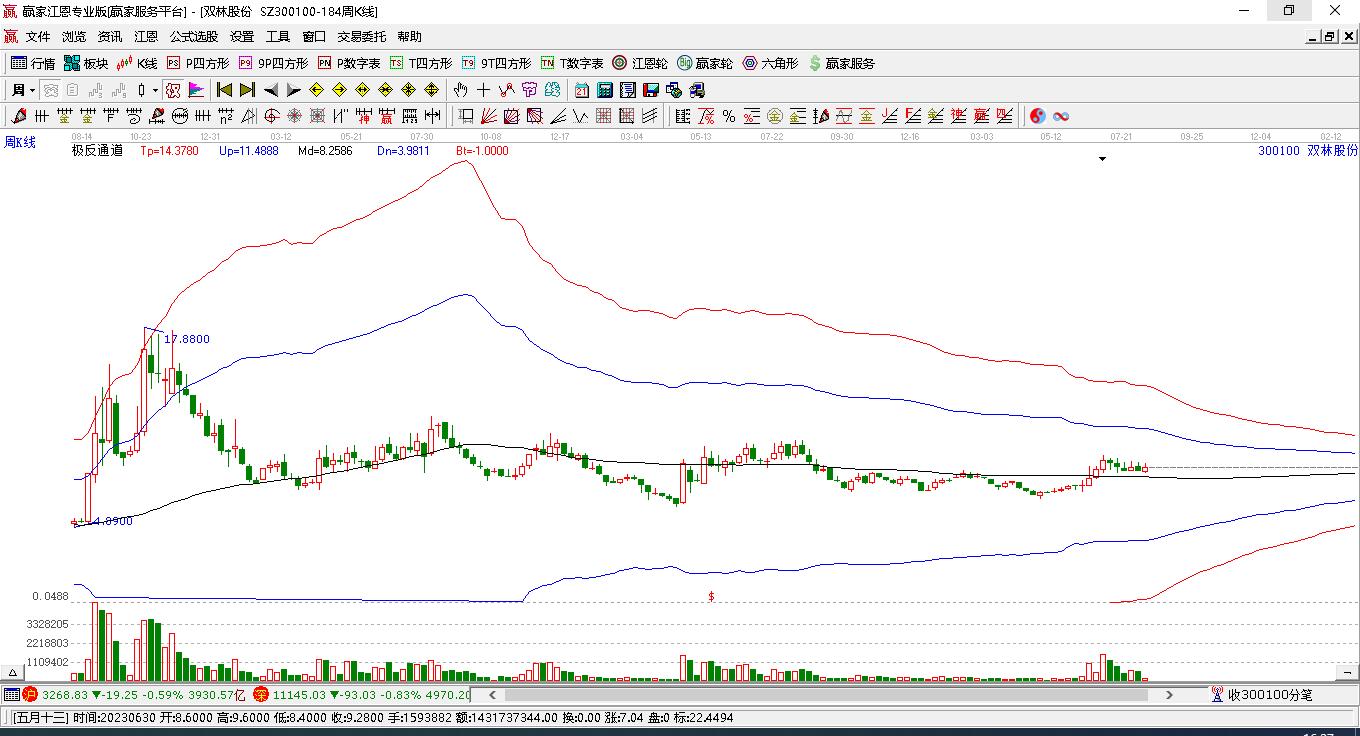Screen dimensions: 1360x736
Task: Click the yin-yang taiji icon
Action: 1037,116
